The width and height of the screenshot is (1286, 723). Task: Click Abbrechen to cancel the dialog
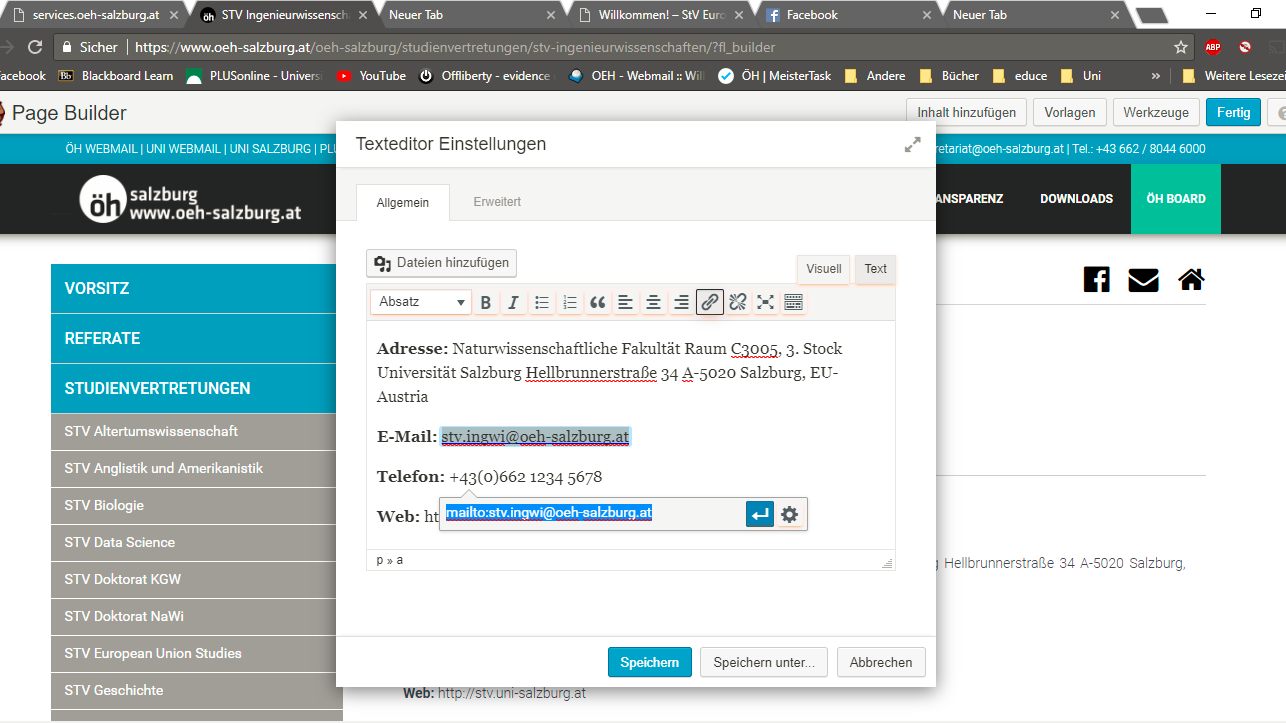point(881,662)
